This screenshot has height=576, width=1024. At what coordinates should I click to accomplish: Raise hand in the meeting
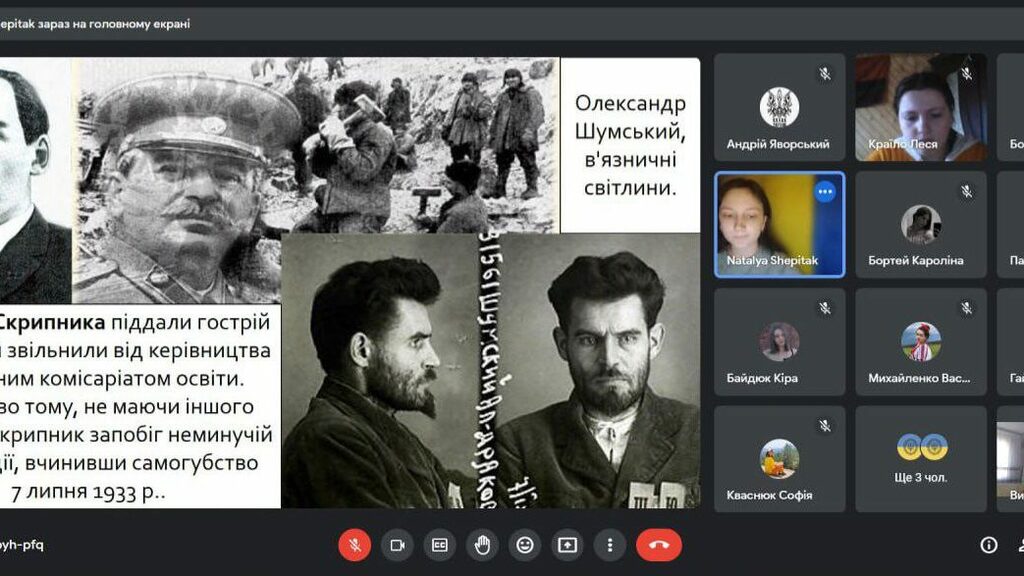point(482,545)
